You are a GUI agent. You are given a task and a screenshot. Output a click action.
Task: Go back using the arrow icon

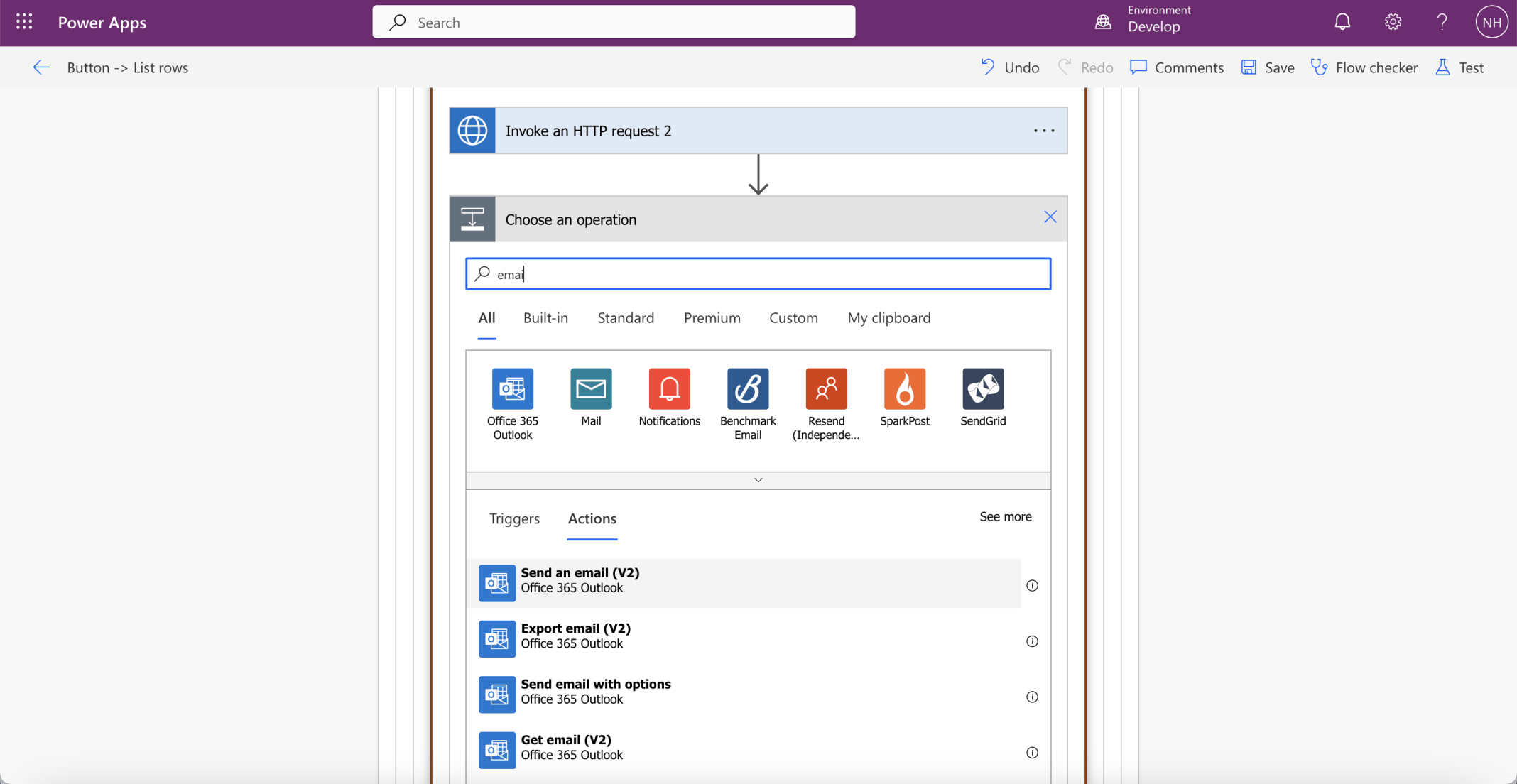pos(40,67)
